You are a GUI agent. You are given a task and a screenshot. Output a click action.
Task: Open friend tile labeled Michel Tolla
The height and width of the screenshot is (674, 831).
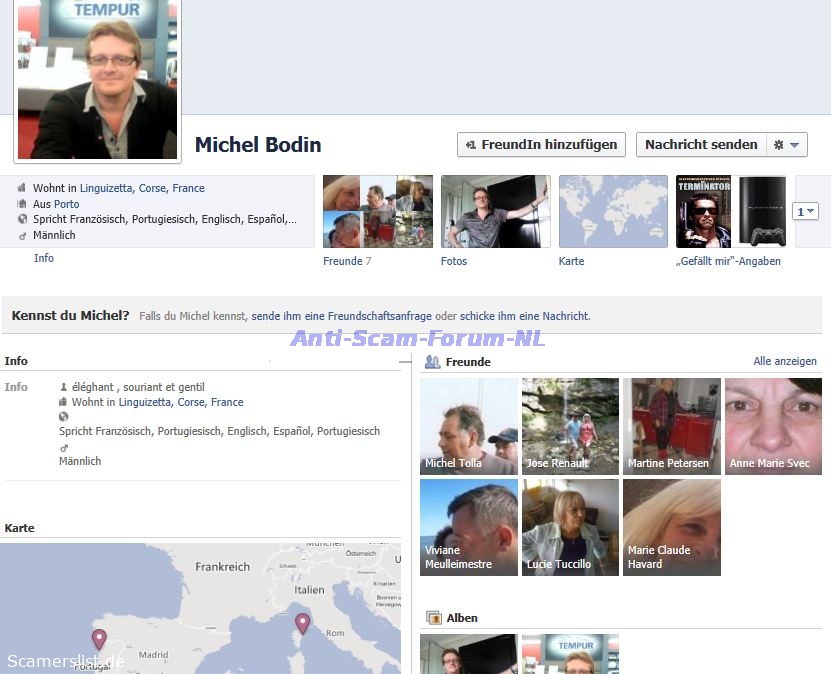[468, 426]
